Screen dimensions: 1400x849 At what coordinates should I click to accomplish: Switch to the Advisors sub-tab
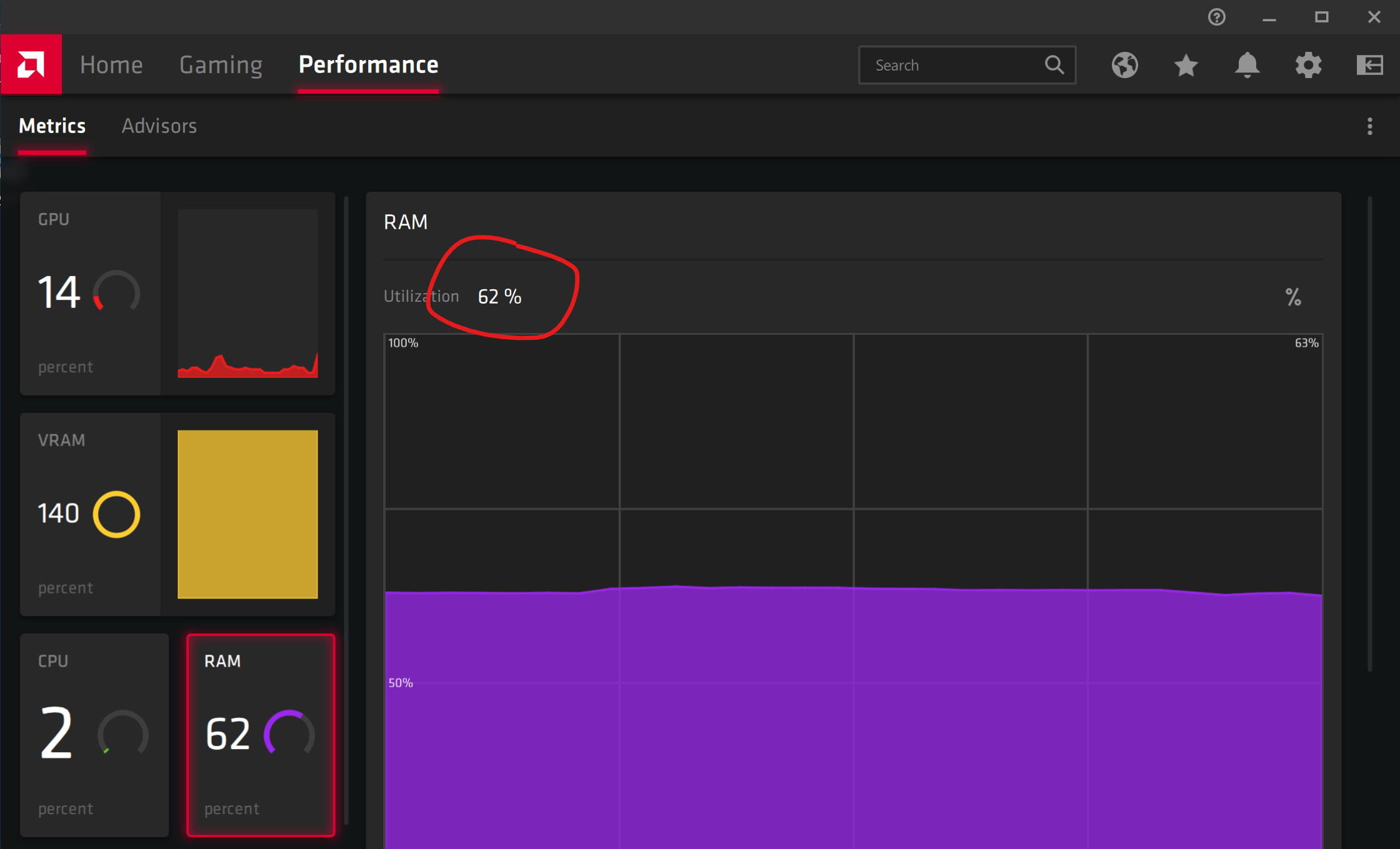click(159, 126)
